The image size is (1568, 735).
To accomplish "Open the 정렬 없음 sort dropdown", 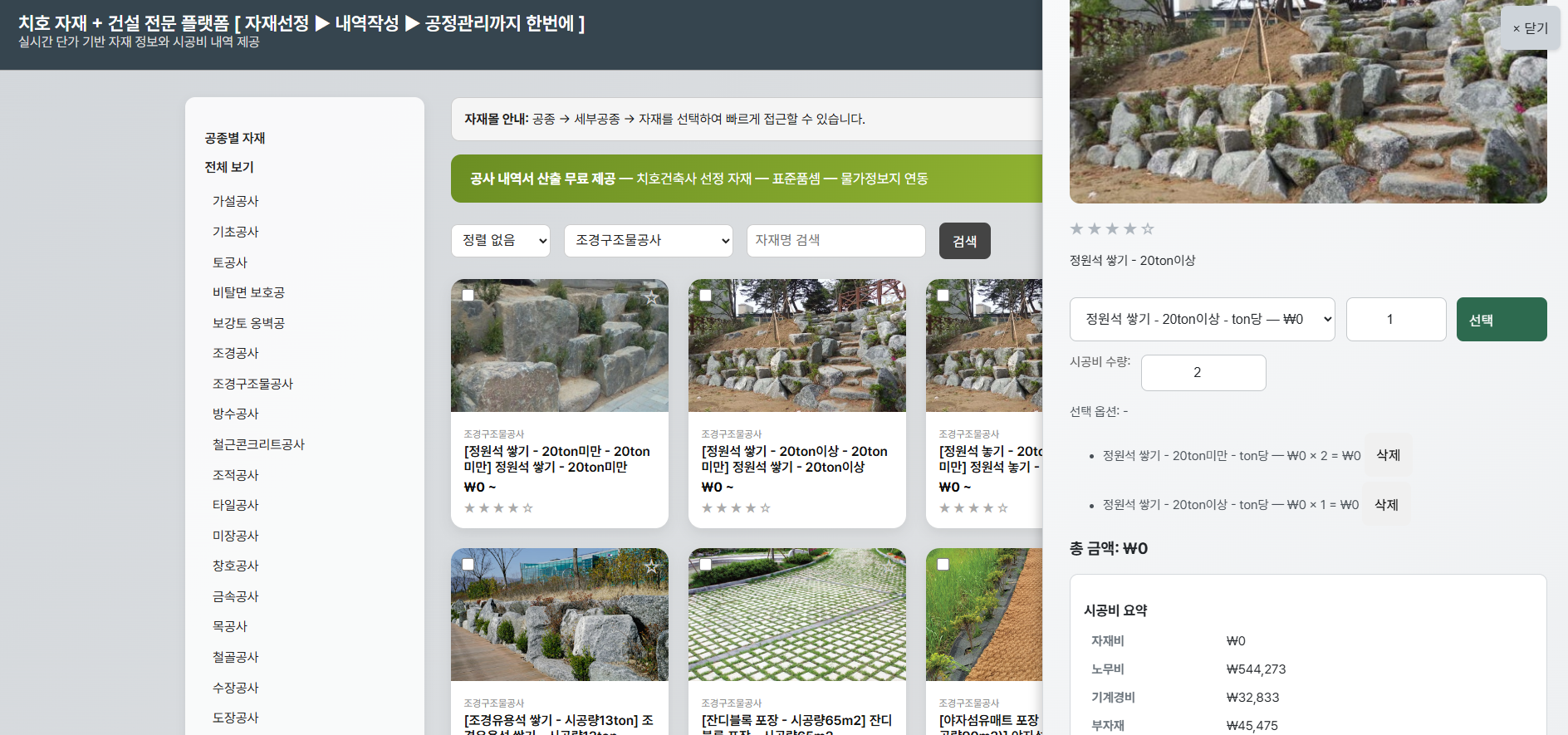I will coord(501,241).
